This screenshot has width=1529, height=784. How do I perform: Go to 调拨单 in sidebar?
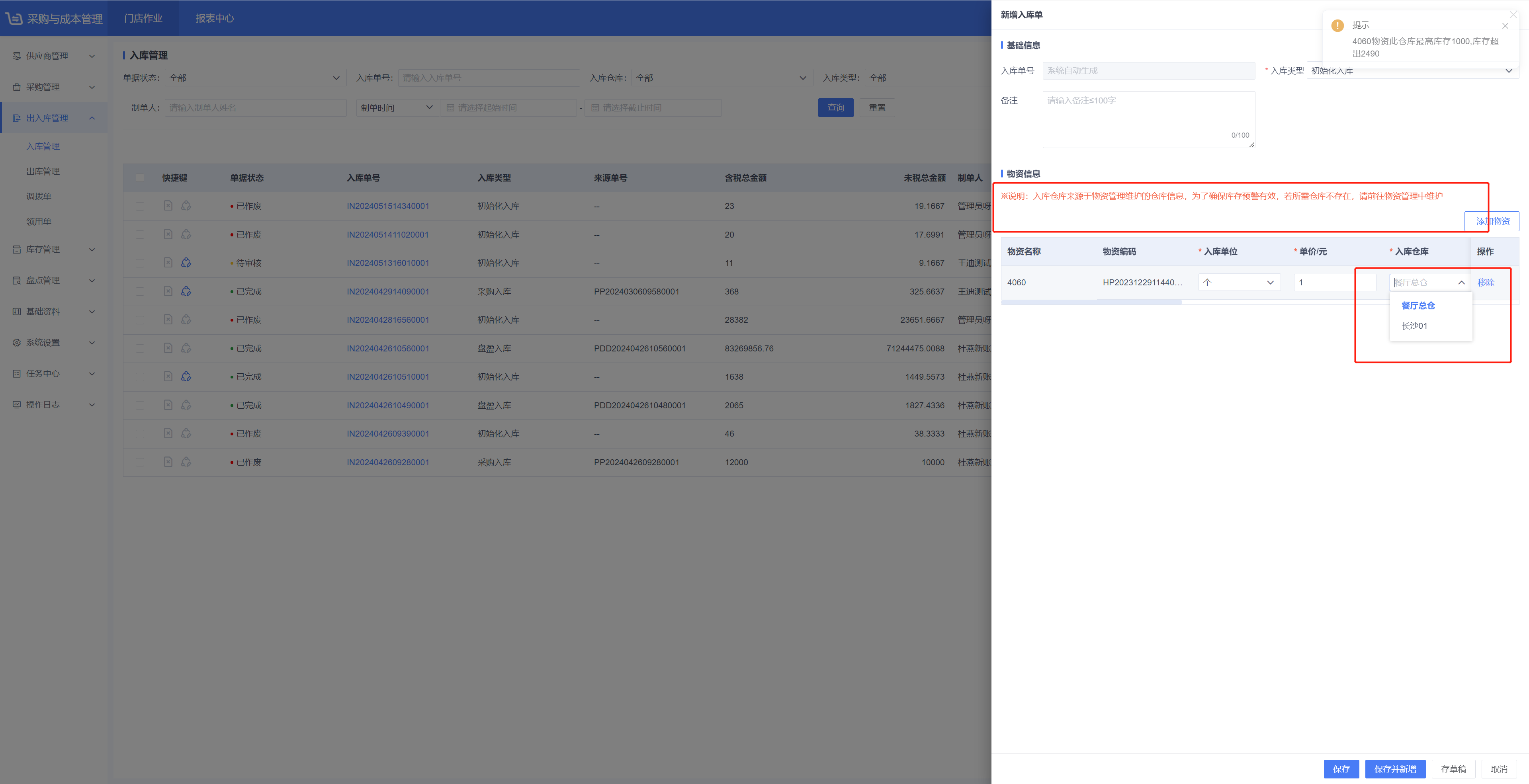coord(39,196)
